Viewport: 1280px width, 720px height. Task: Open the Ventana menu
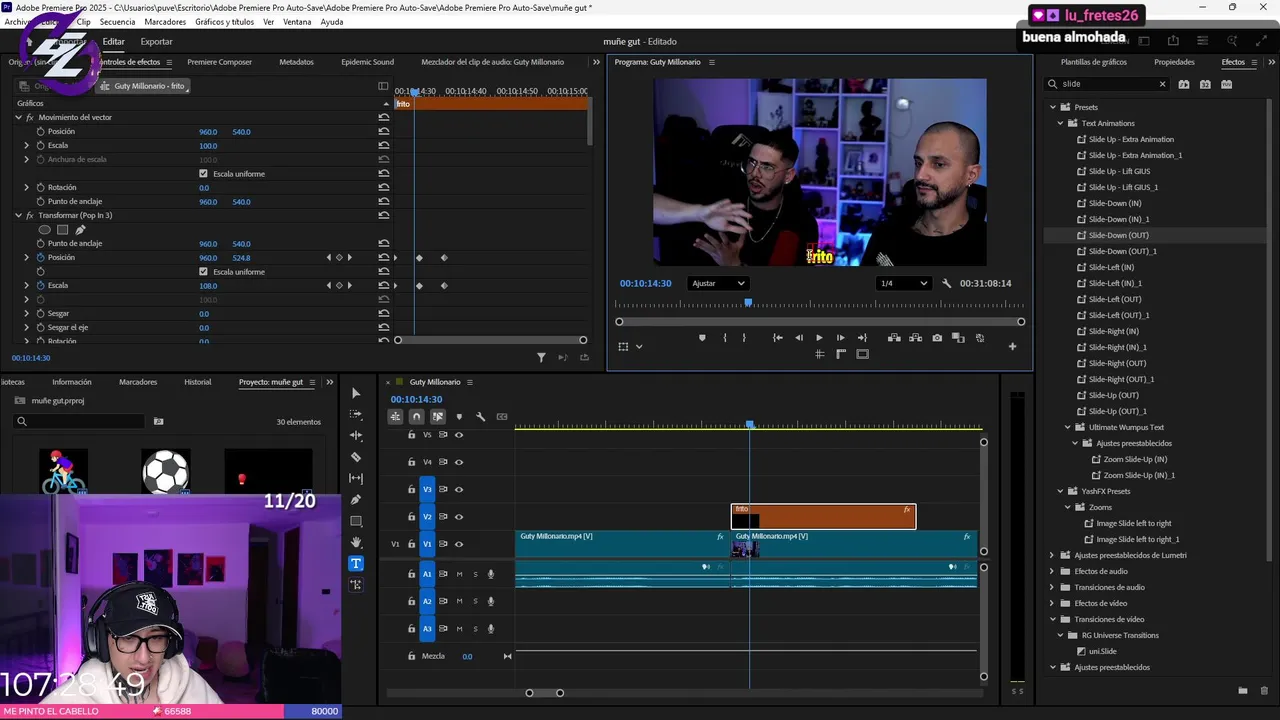click(297, 22)
